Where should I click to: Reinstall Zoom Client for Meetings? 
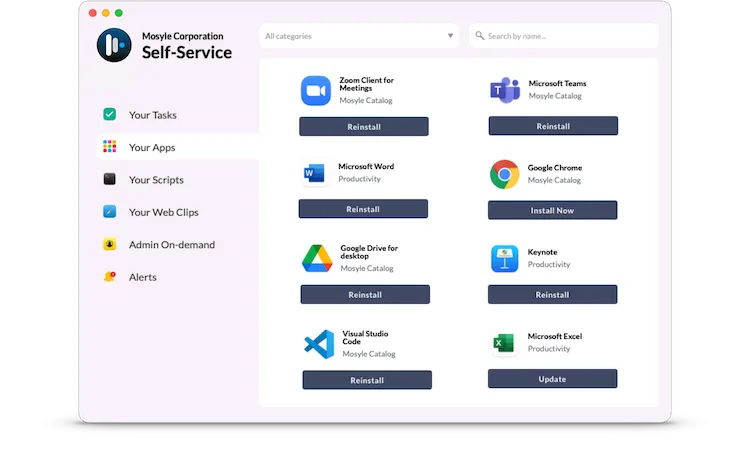364,127
